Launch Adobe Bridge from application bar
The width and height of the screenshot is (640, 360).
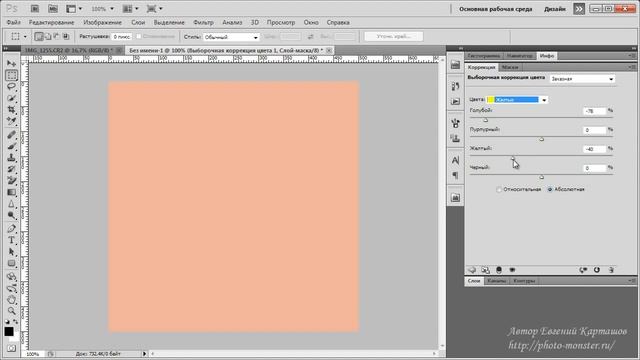point(35,9)
